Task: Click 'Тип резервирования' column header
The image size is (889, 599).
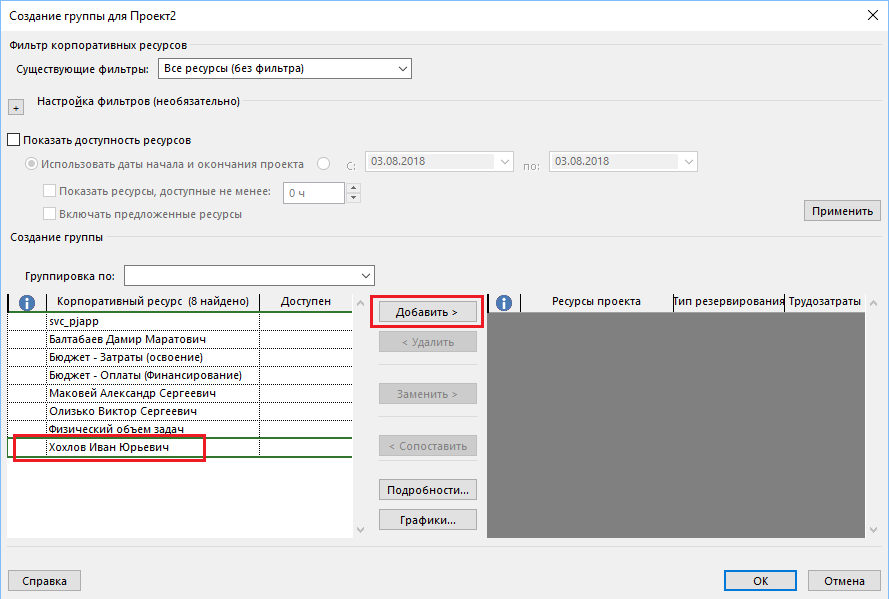Action: tap(729, 301)
